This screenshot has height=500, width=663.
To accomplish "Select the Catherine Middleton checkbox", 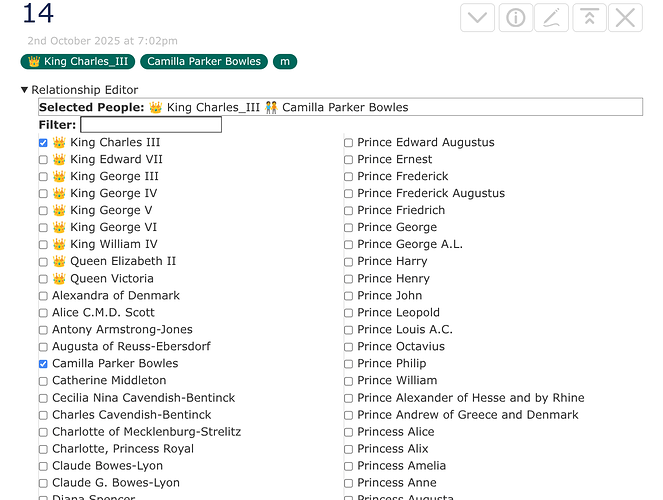I will pyautogui.click(x=43, y=381).
